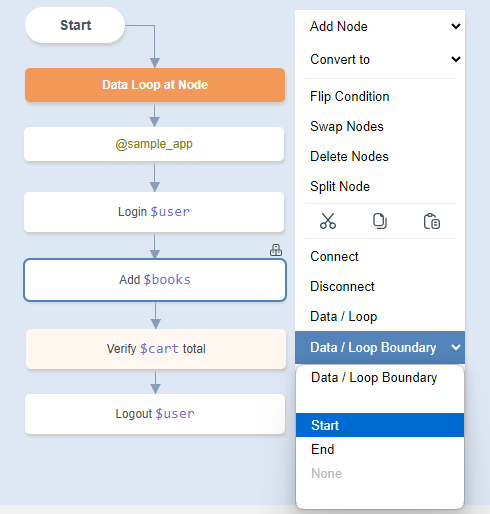The image size is (490, 514).
Task: Expand the Convert to chevron
Action: [x=456, y=59]
